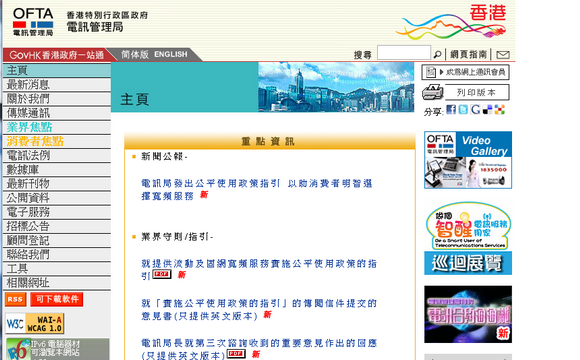The width and height of the screenshot is (580, 360).
Task: Click the W3C WAI-A WCAG badge
Action: coord(35,323)
